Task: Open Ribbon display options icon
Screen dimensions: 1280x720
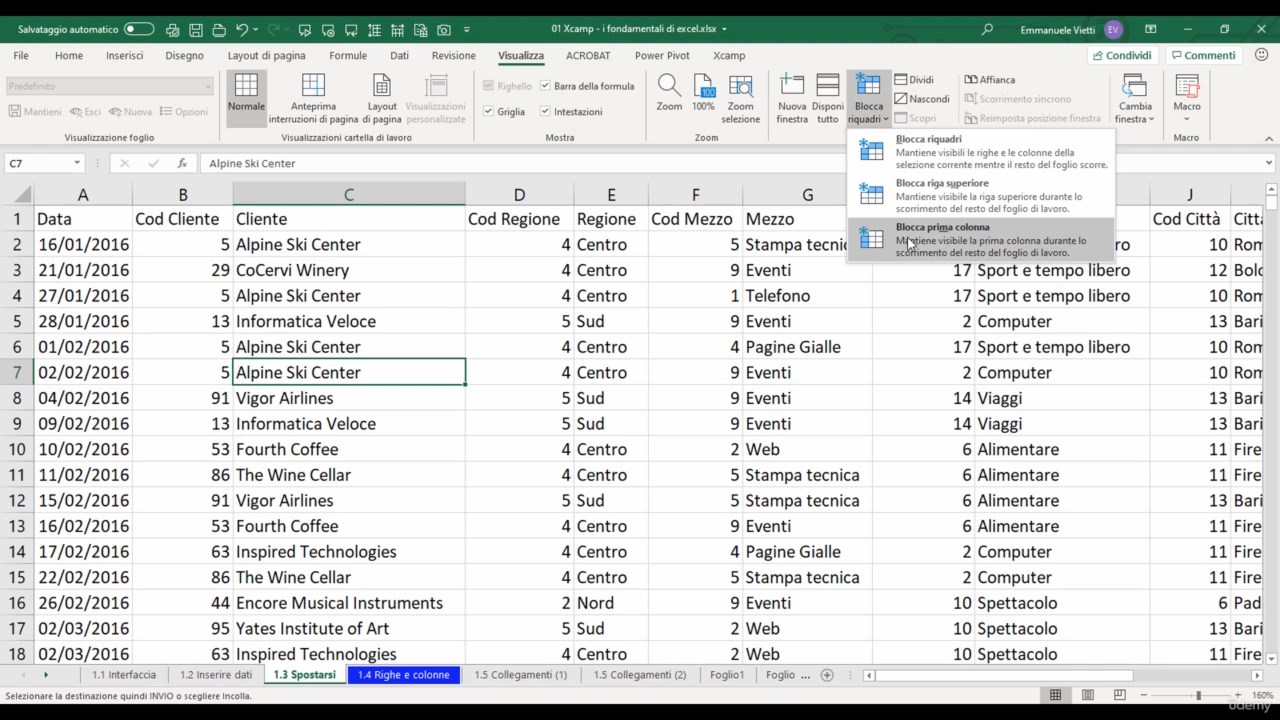Action: click(x=1150, y=30)
